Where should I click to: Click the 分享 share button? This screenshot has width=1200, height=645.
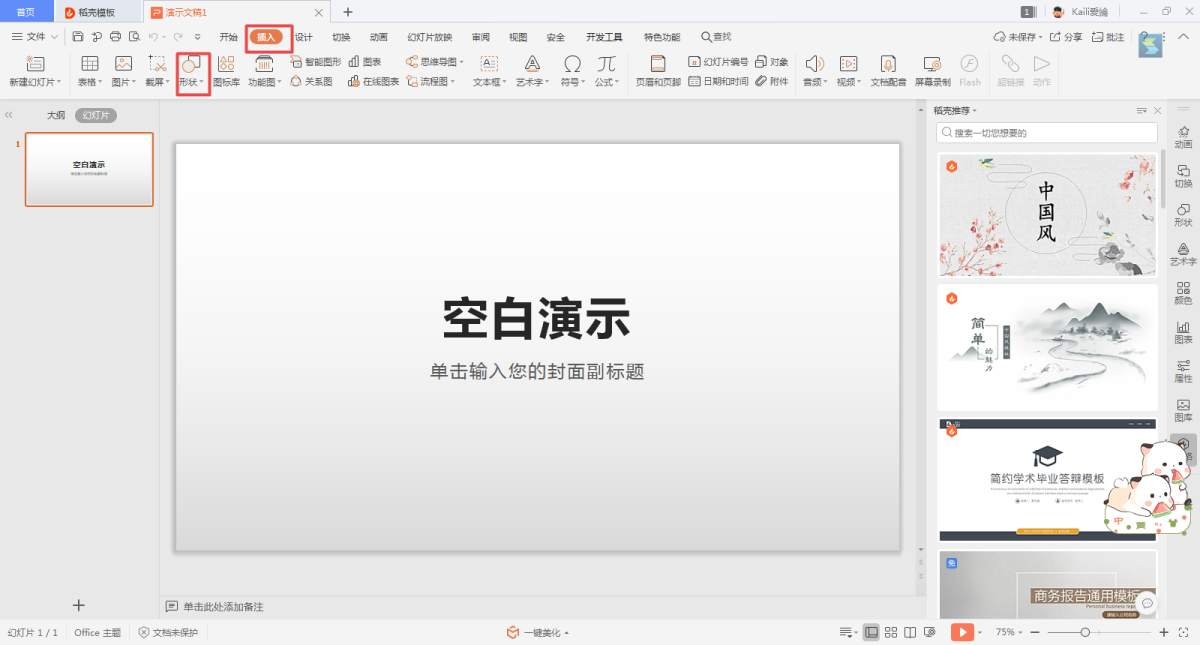coord(1066,37)
